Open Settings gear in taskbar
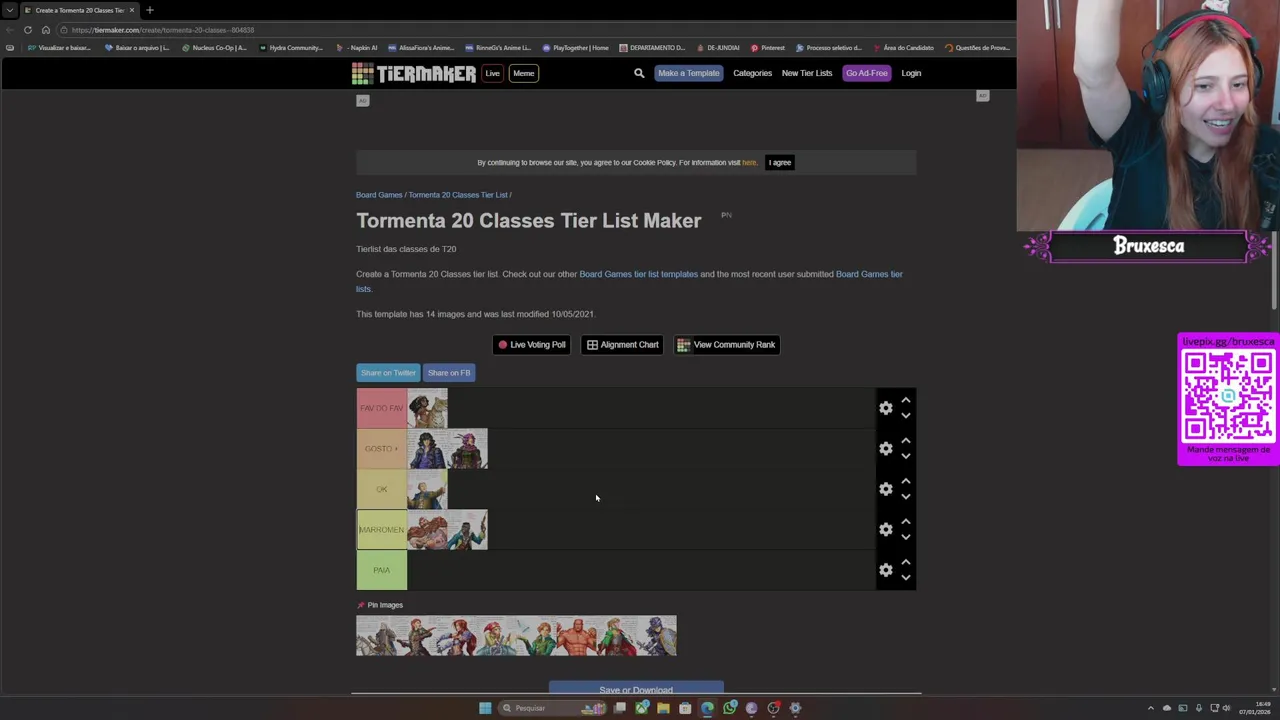Viewport: 1280px width, 720px height. [795, 708]
